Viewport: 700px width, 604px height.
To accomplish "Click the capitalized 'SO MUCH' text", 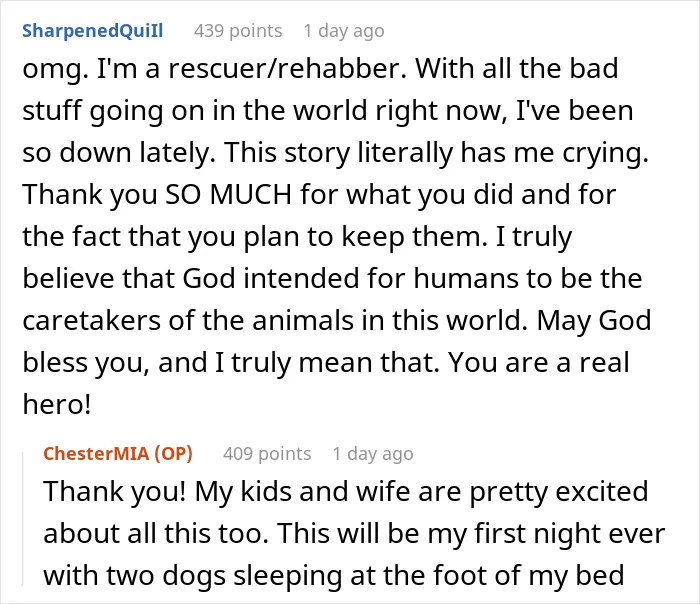I will [228, 194].
